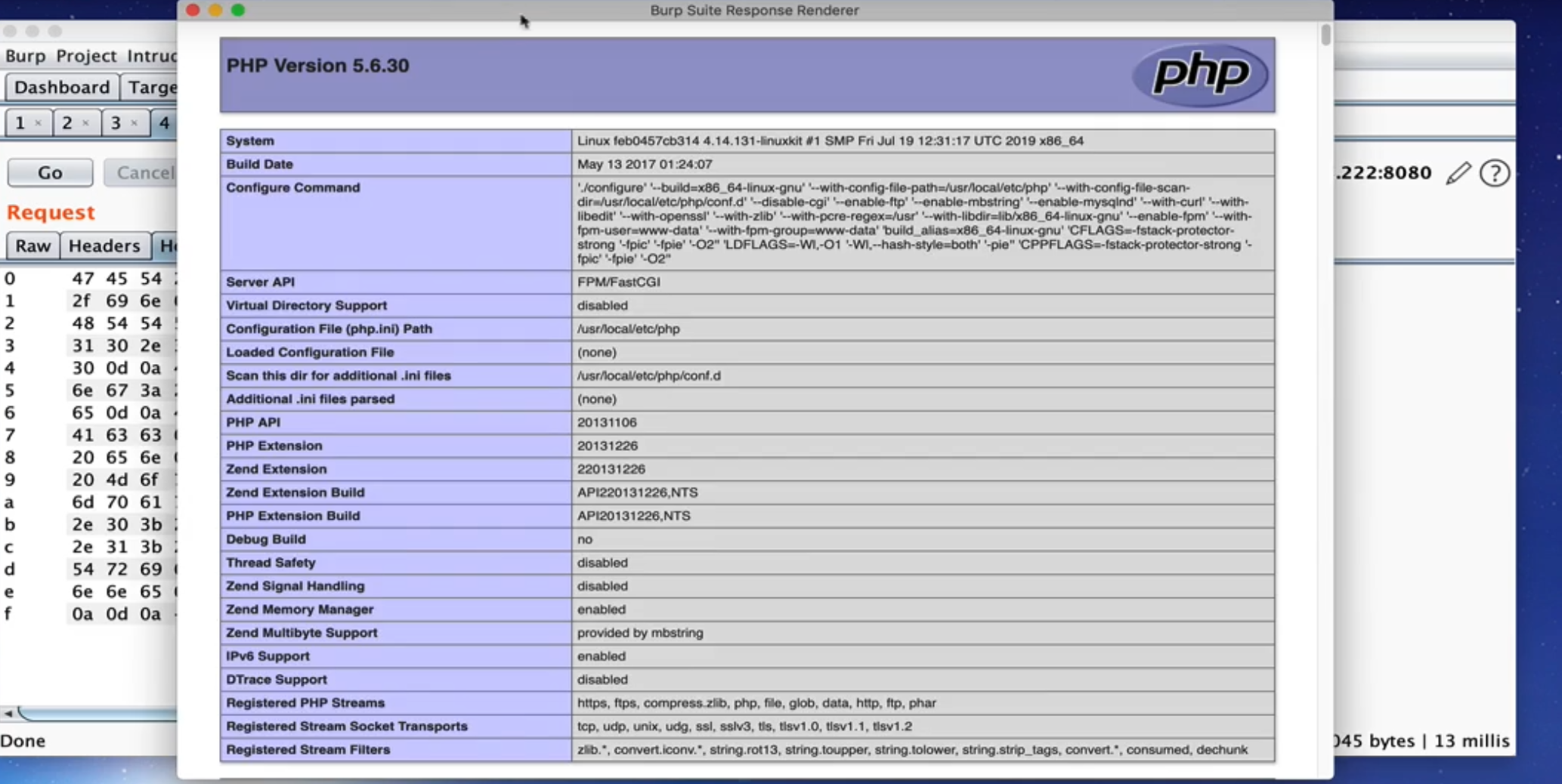Click hex row f bytes '0a 0d 0a'
Screen dimensions: 1562x784
116,614
